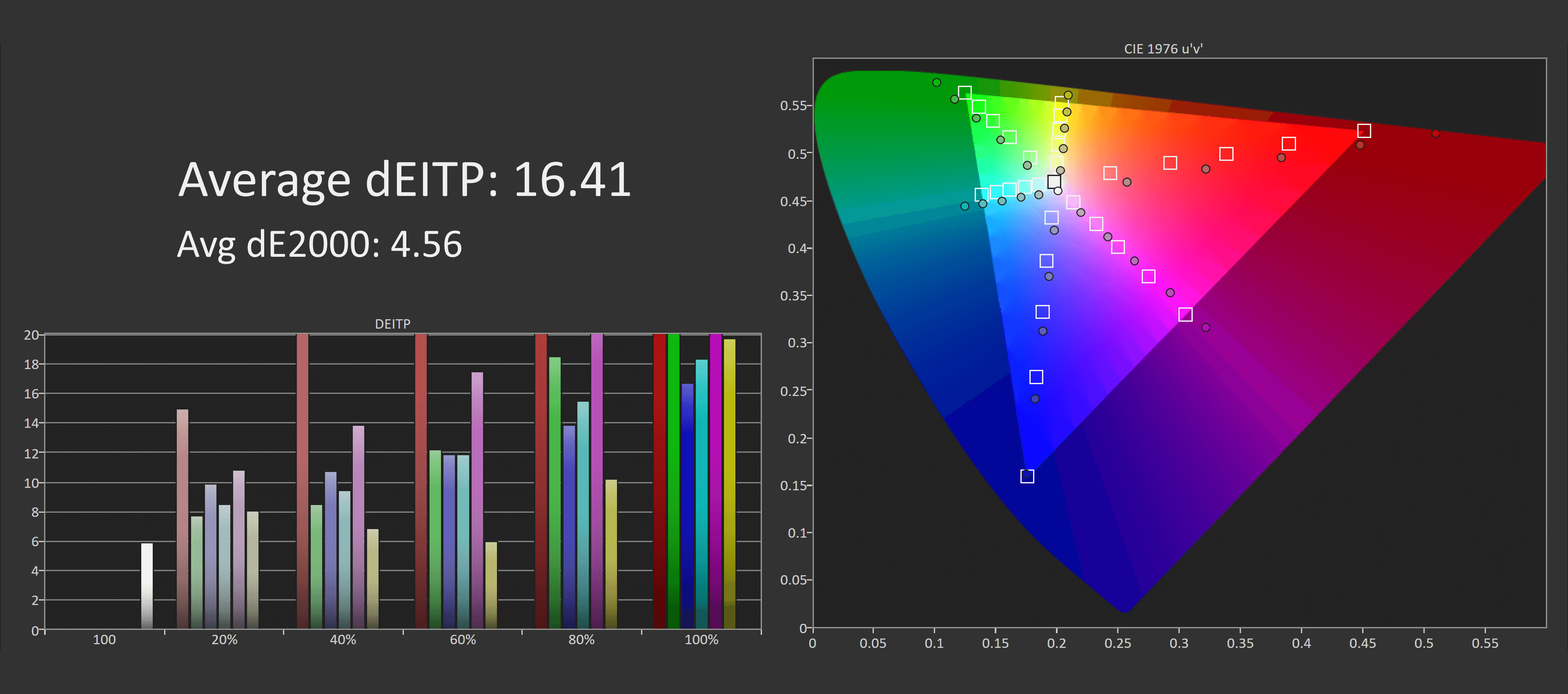Select the magenta bar in the 20% group
The image size is (1568, 694).
[238, 549]
